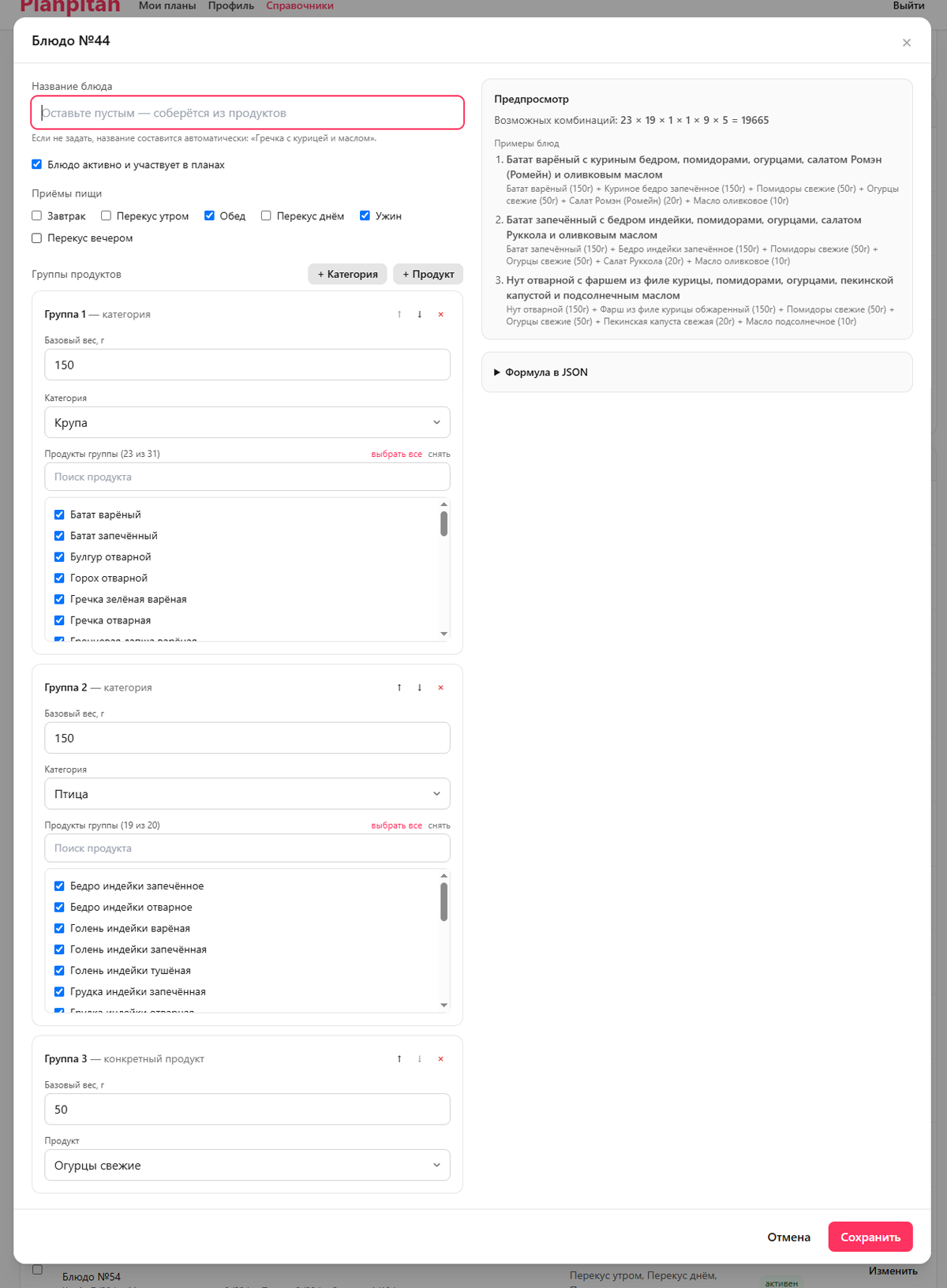Delete Группа 2 with red cross
This screenshot has width=947, height=1288.
pyautogui.click(x=440, y=687)
